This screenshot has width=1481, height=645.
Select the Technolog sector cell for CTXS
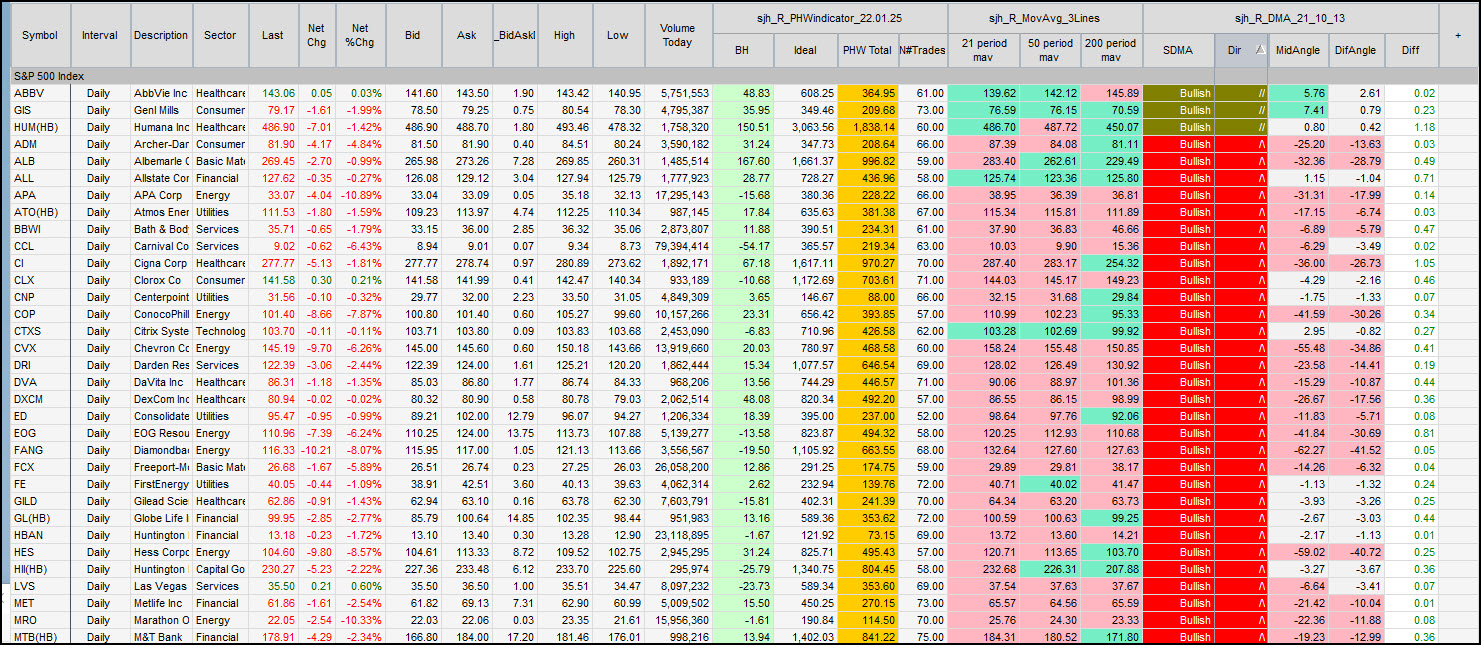coord(220,331)
